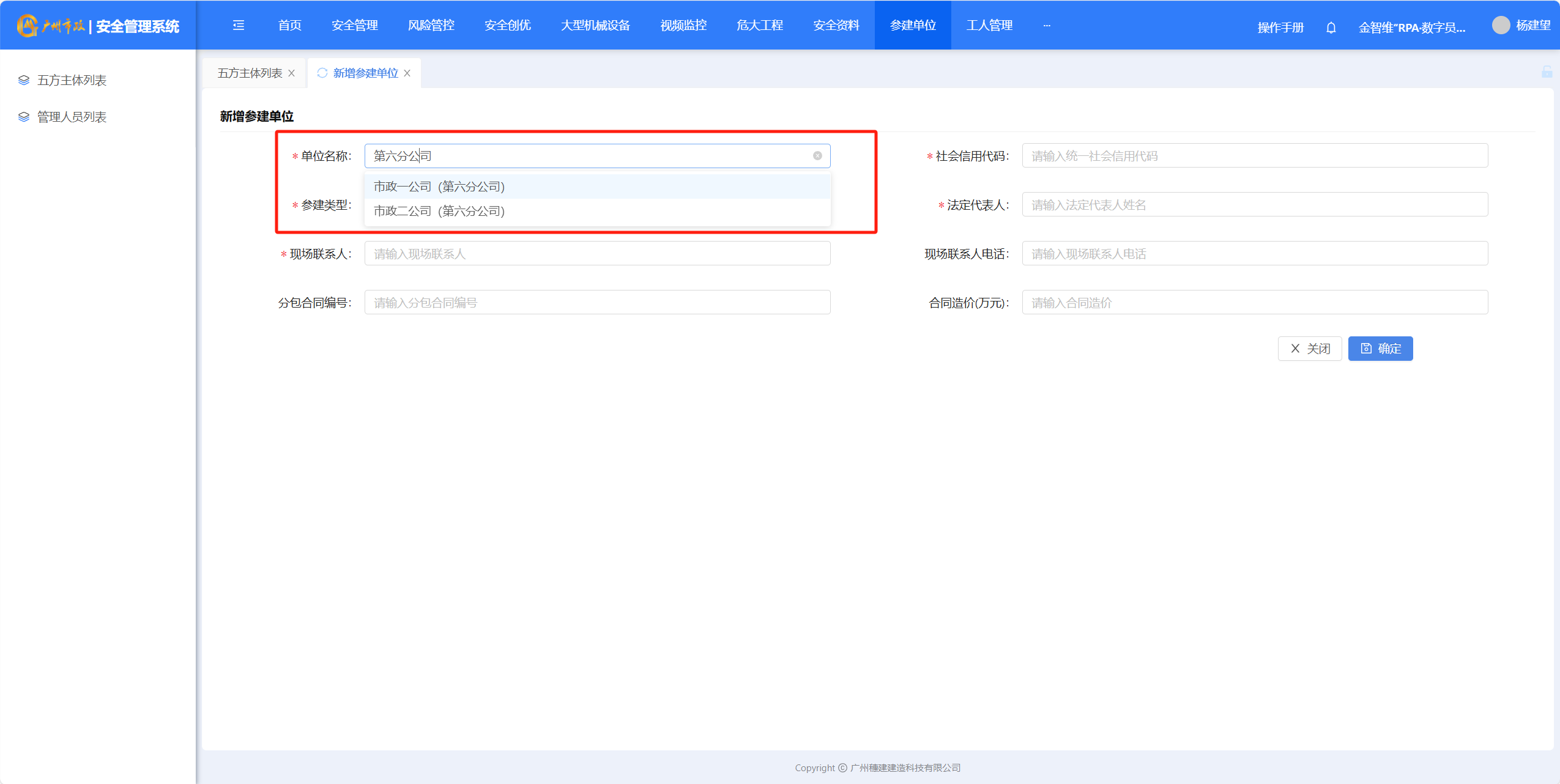1560x784 pixels.
Task: Click the 关闭 button
Action: coord(1310,349)
